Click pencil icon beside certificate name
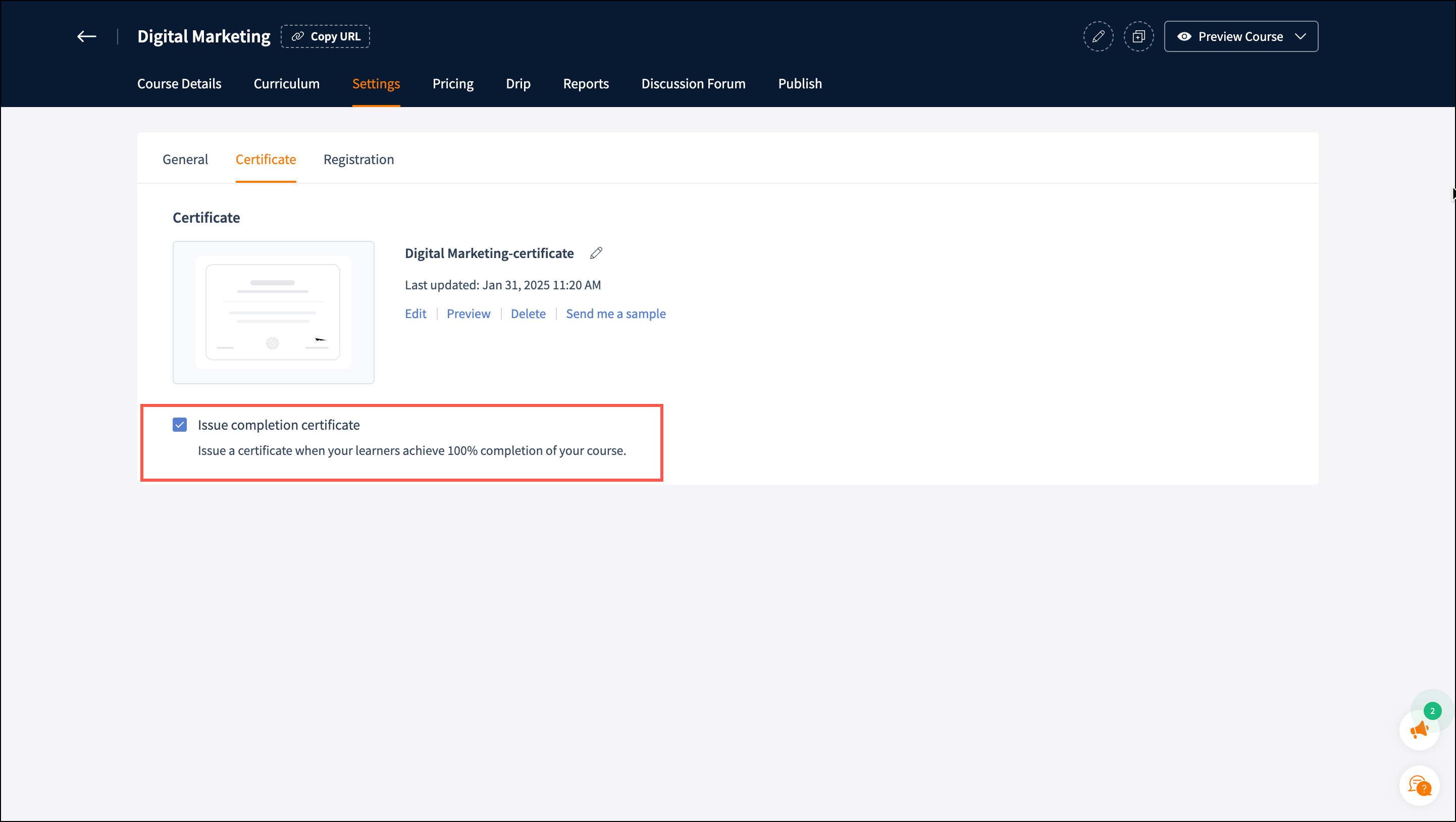 point(596,253)
